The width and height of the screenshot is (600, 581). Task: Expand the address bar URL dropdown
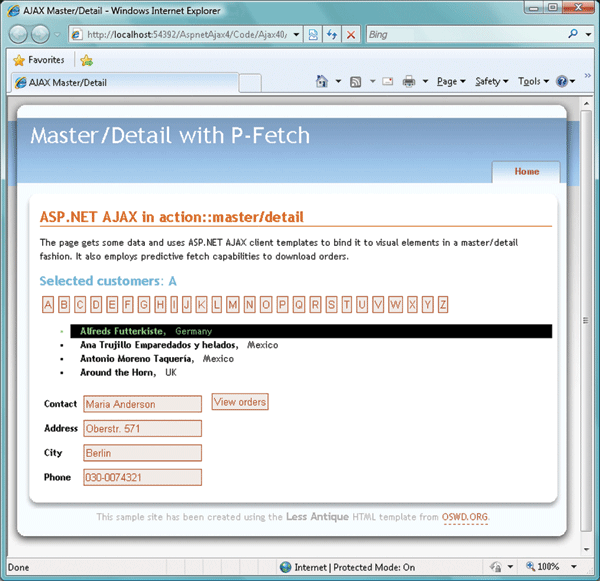(x=296, y=34)
